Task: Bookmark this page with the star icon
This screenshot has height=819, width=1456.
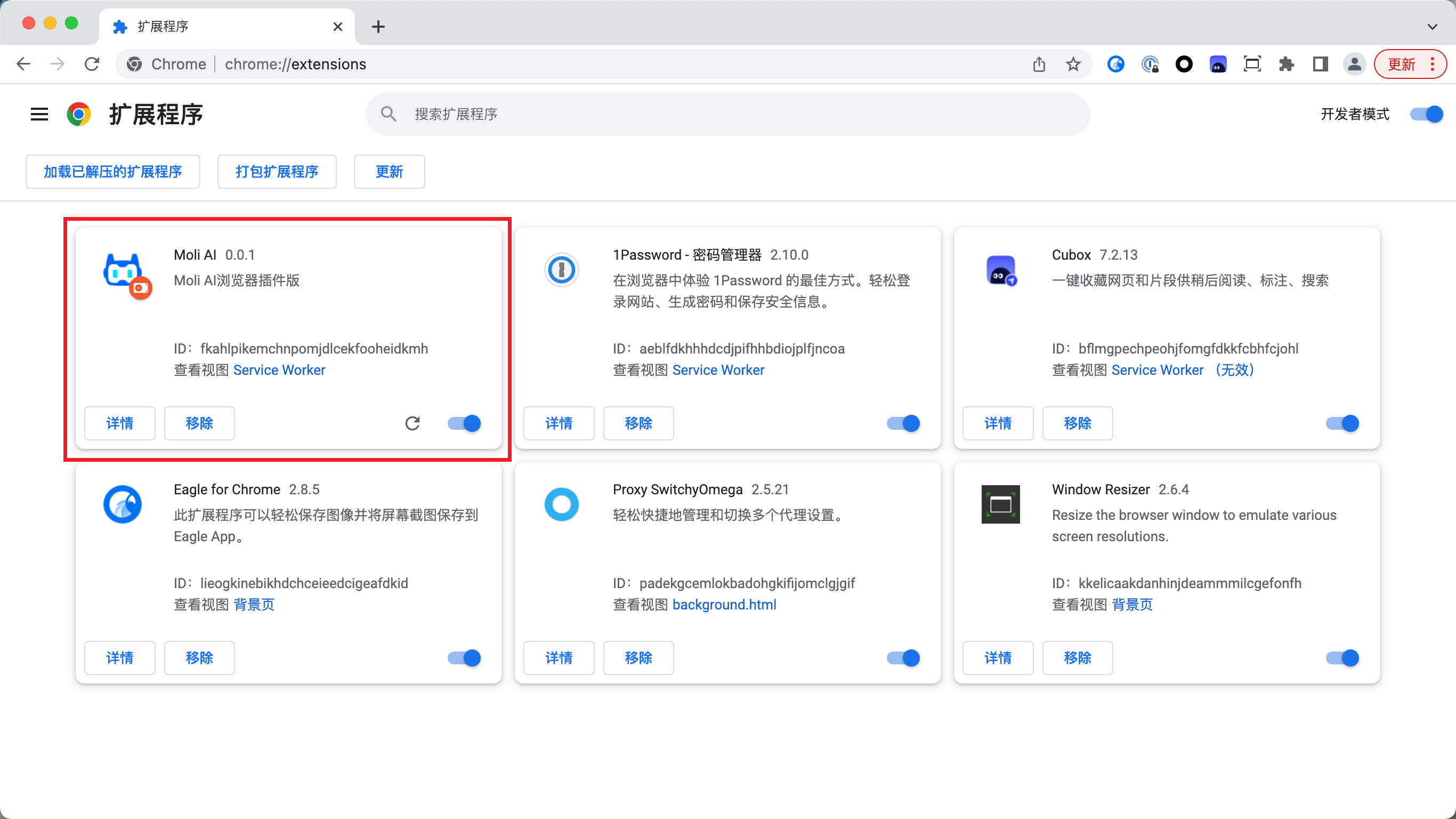Action: coord(1073,64)
